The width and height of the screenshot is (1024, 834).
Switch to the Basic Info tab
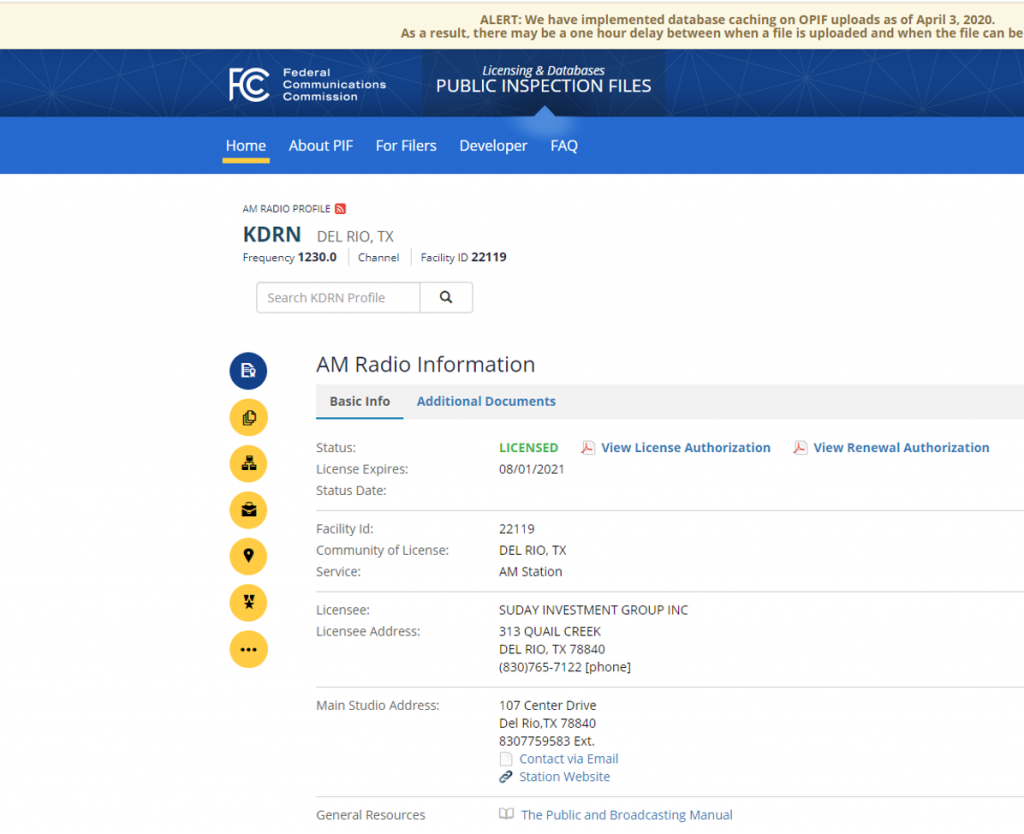point(359,401)
